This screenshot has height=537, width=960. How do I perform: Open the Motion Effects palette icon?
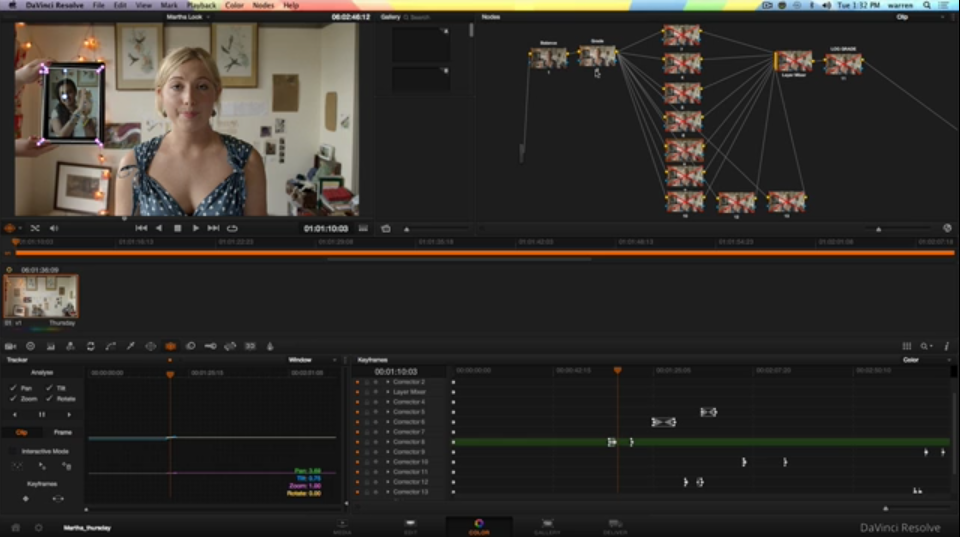91,347
